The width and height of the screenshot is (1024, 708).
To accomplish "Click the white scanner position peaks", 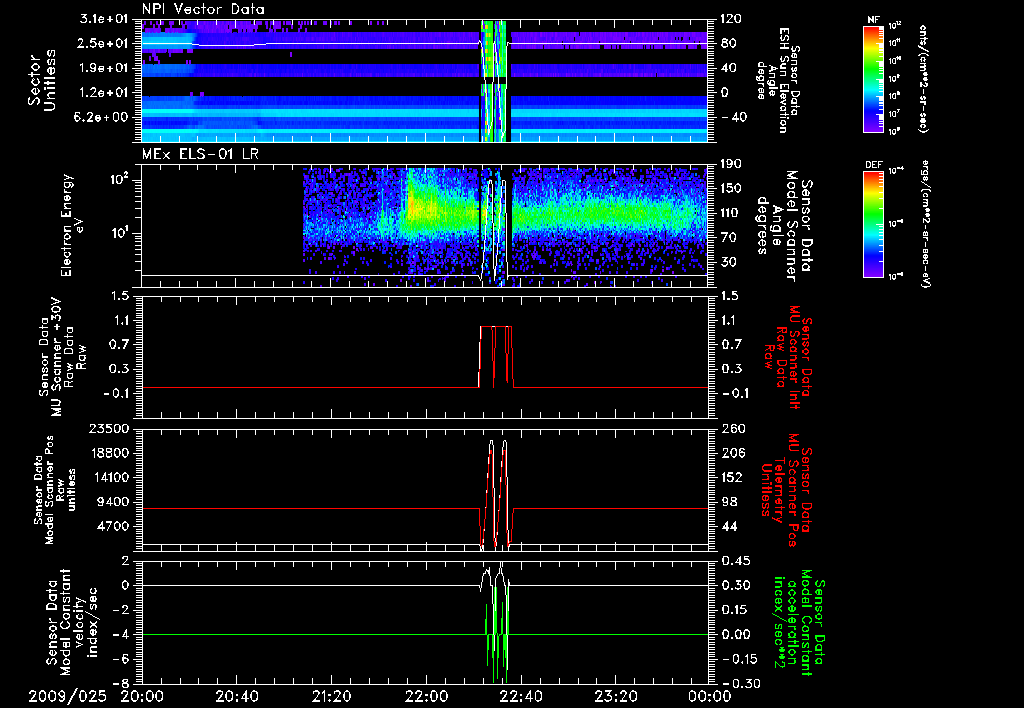I will (498, 493).
